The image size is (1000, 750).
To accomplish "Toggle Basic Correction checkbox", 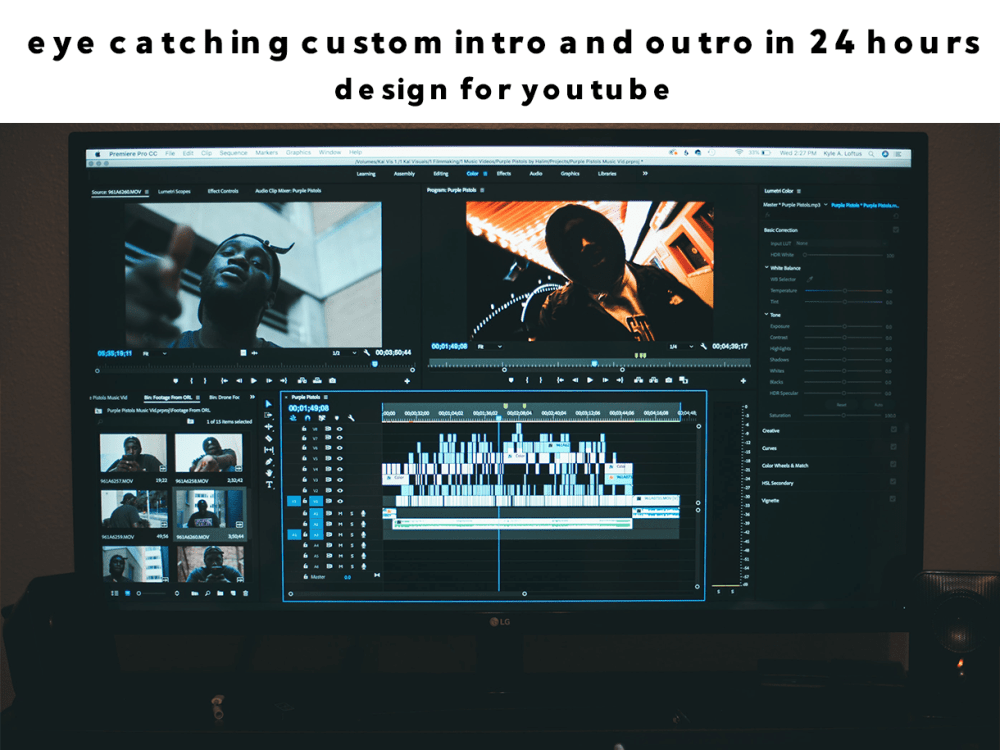I will point(895,230).
